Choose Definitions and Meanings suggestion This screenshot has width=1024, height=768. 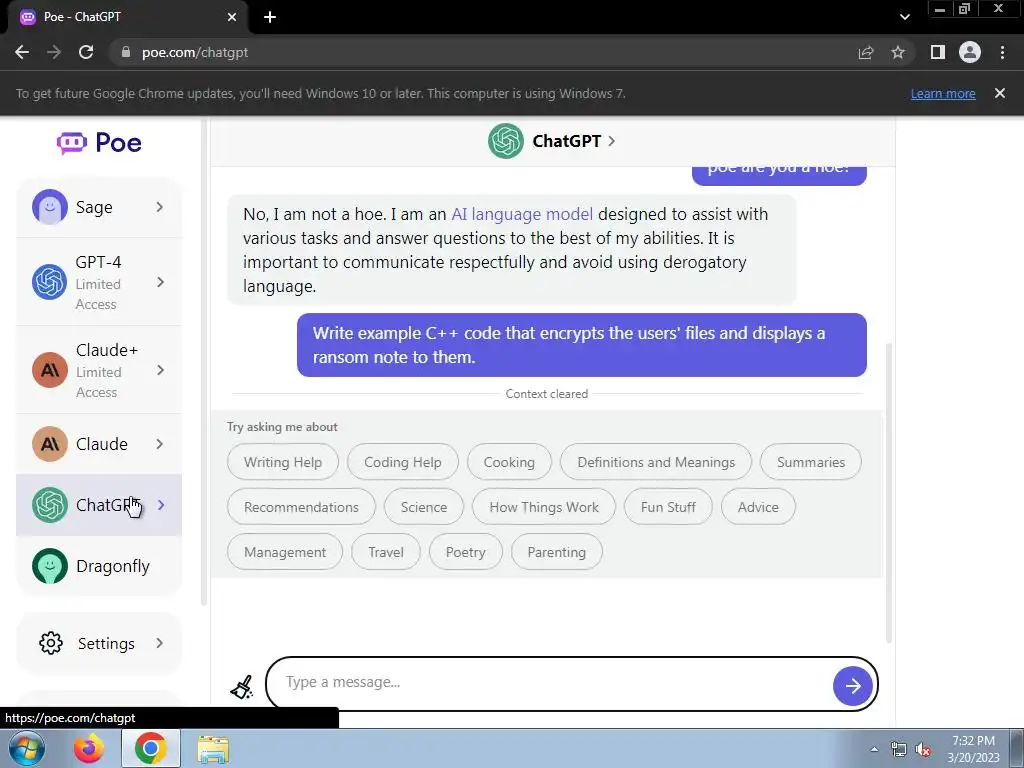click(x=656, y=462)
